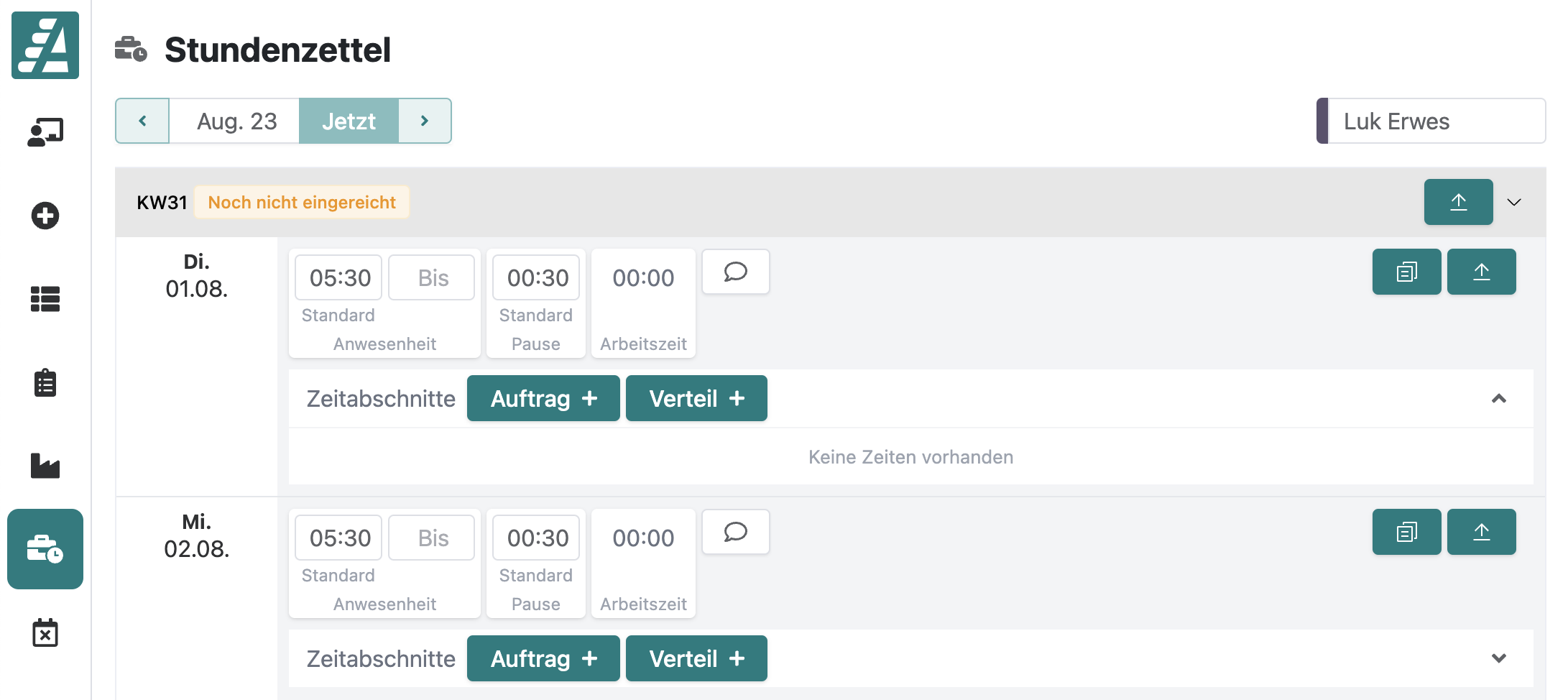The height and width of the screenshot is (700, 1568).
Task: Copy times for Mi. 02.08 via copy icon
Action: [x=1406, y=532]
